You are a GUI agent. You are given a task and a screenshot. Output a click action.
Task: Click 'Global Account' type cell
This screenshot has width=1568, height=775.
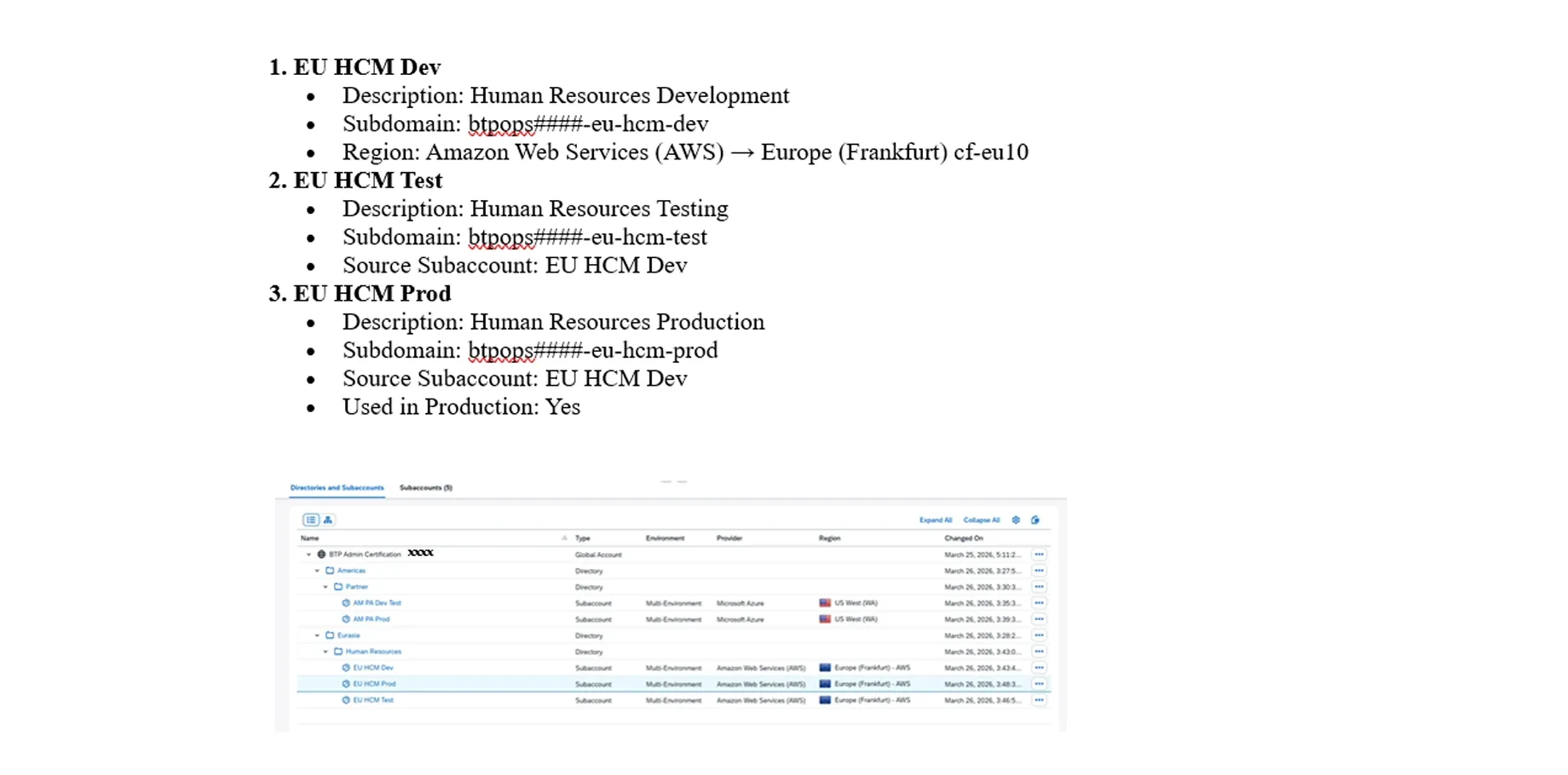598,554
